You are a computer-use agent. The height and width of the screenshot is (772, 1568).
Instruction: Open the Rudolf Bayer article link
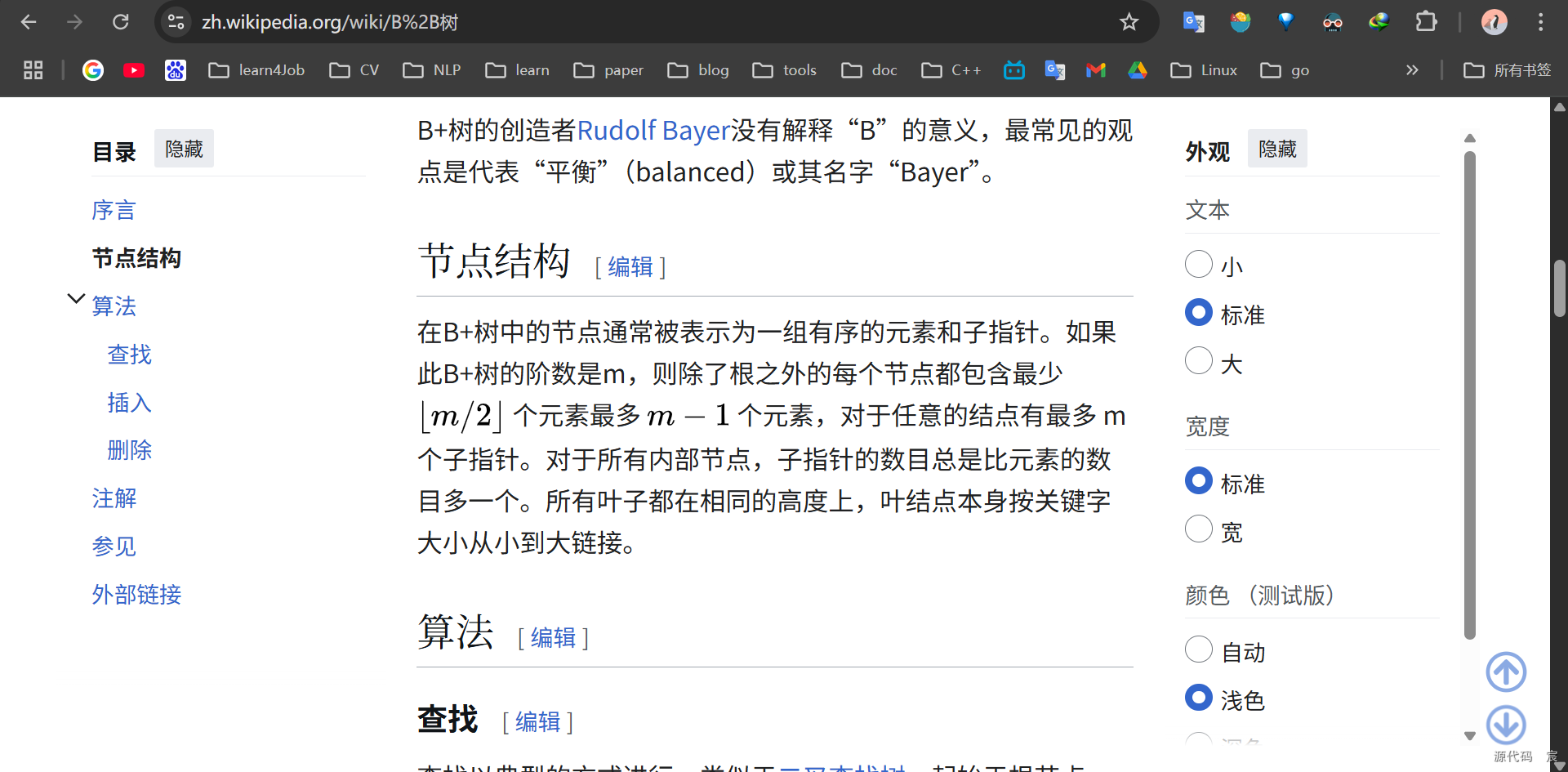[653, 129]
